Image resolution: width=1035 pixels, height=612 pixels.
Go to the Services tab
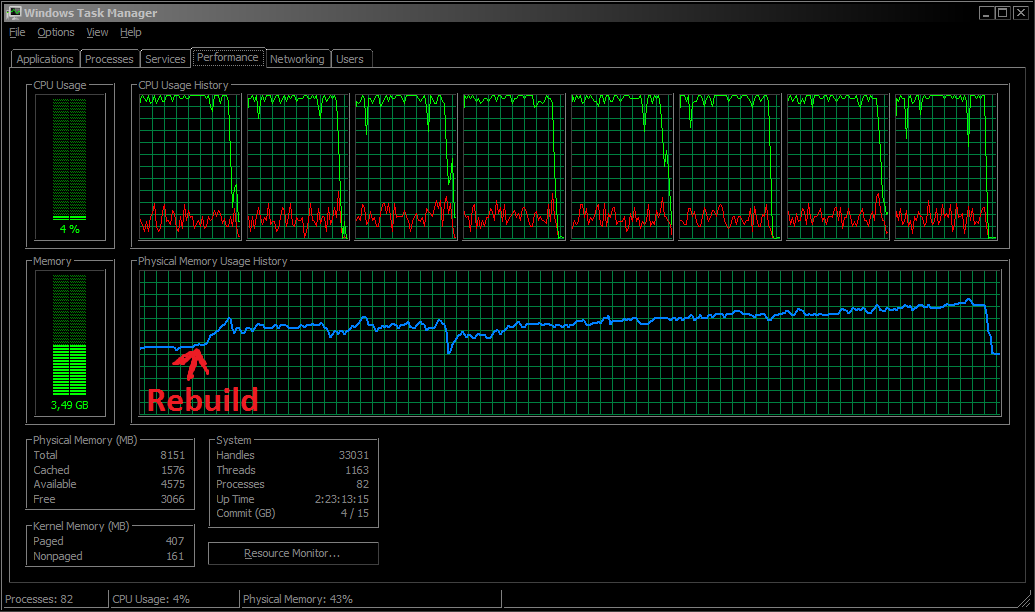point(165,59)
